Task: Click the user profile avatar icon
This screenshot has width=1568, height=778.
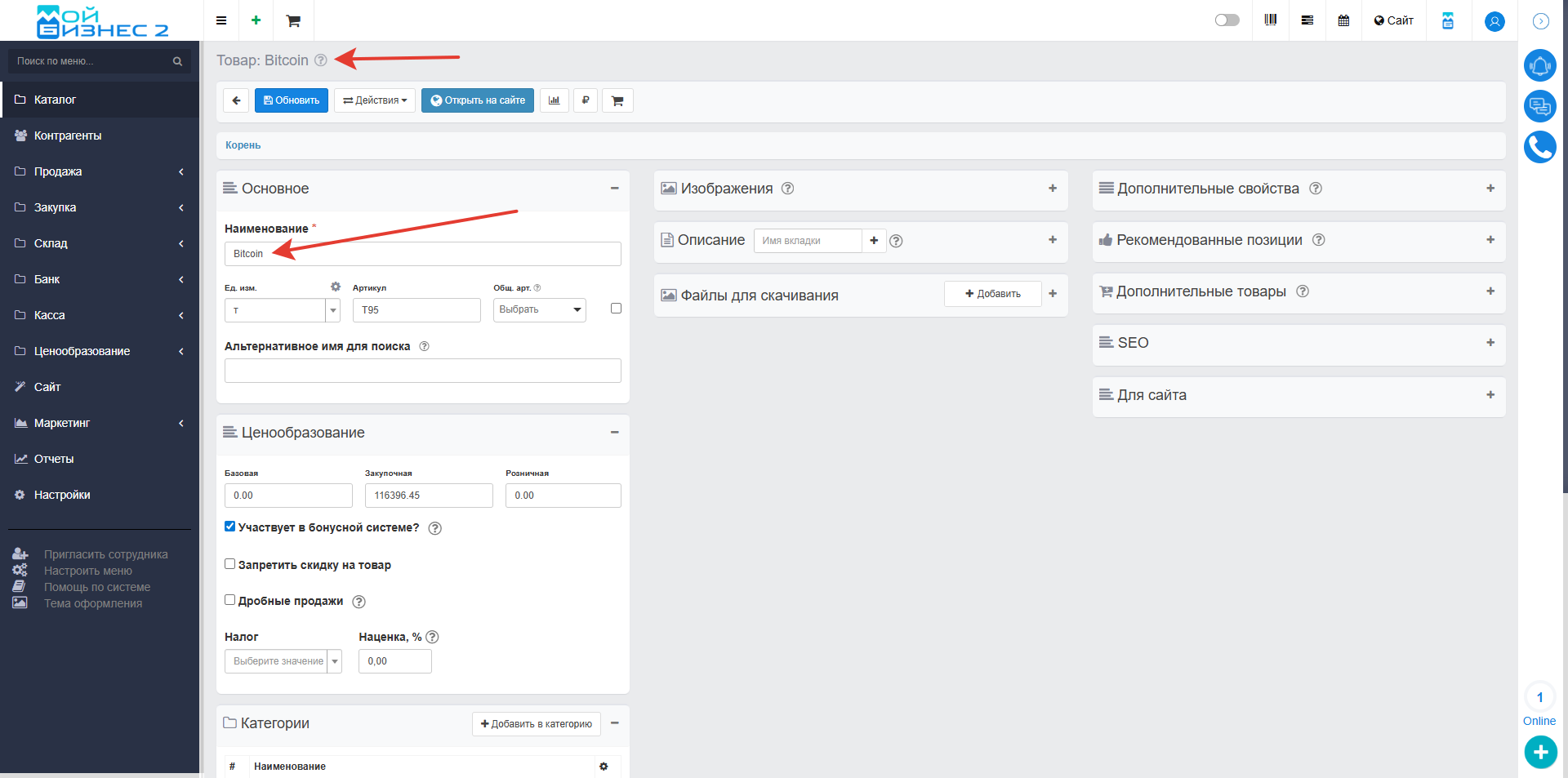Action: pos(1494,21)
